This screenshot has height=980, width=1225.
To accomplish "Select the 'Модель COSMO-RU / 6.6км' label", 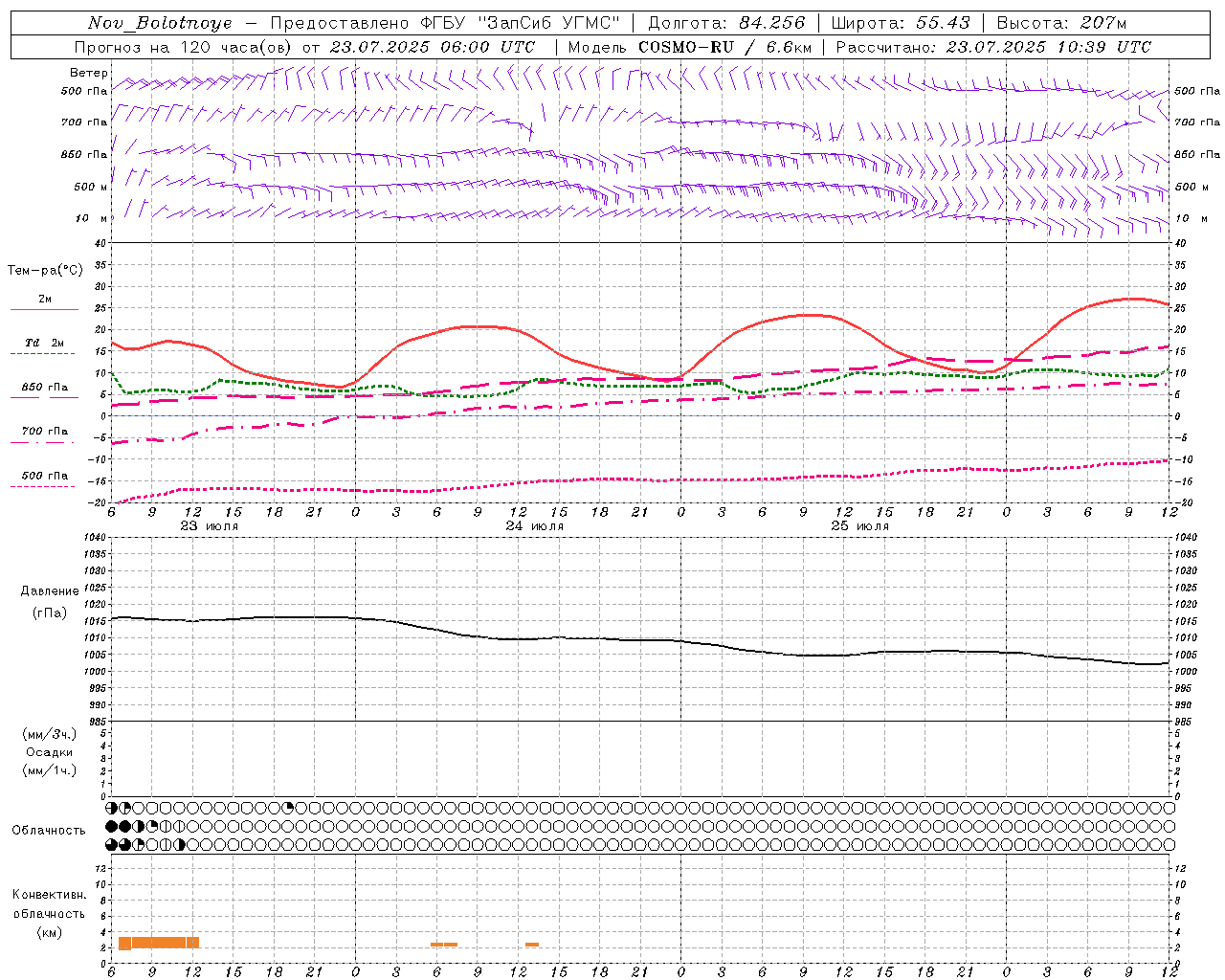I will [690, 47].
